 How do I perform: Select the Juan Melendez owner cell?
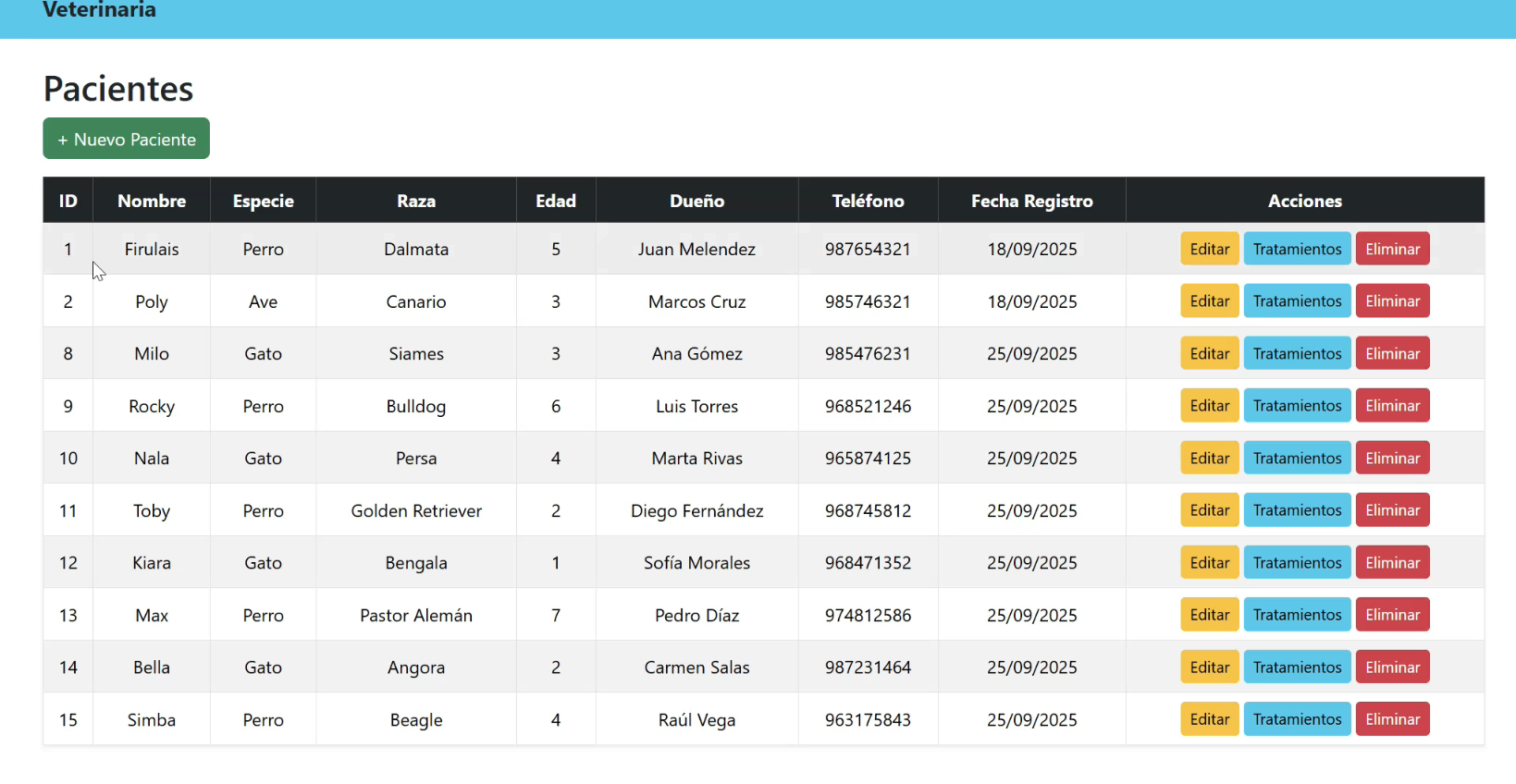[696, 249]
